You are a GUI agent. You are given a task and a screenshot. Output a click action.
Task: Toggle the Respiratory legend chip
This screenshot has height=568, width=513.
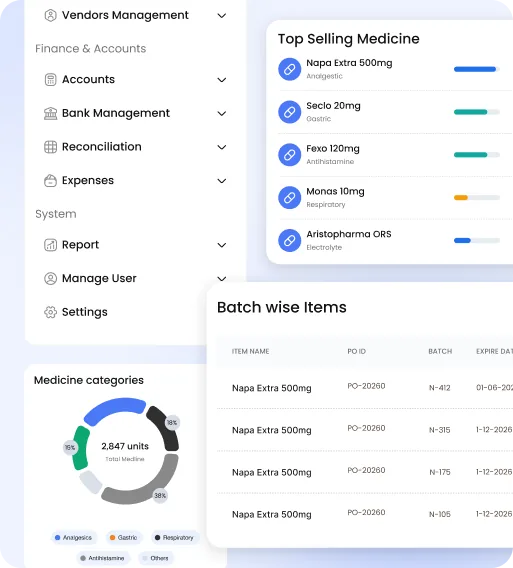tap(174, 538)
